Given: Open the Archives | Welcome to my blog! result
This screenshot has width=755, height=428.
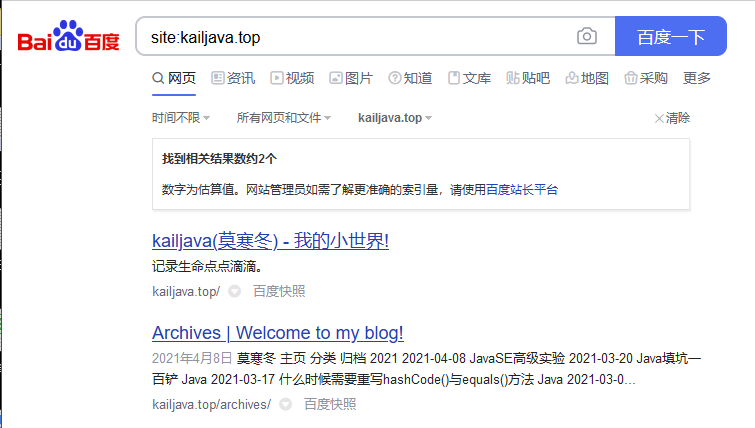Looking at the screenshot, I should pyautogui.click(x=278, y=333).
